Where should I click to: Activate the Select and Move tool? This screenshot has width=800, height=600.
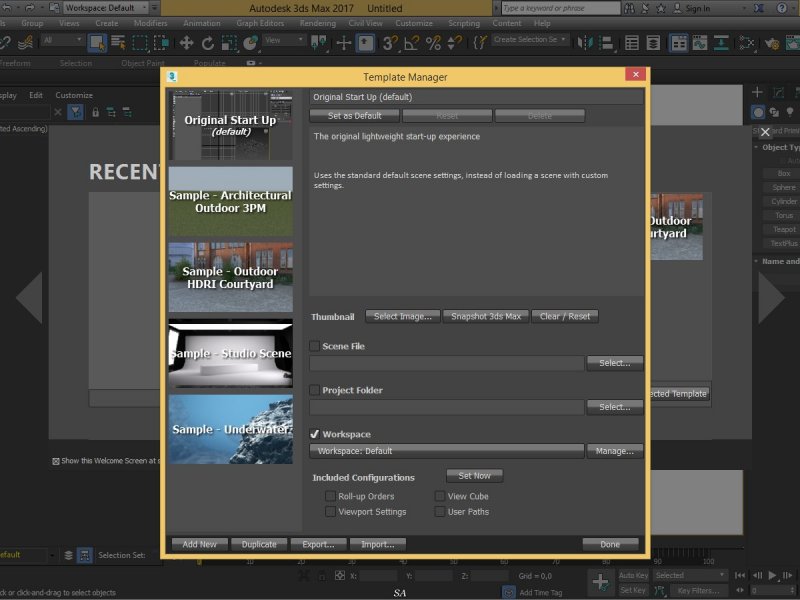[x=186, y=43]
